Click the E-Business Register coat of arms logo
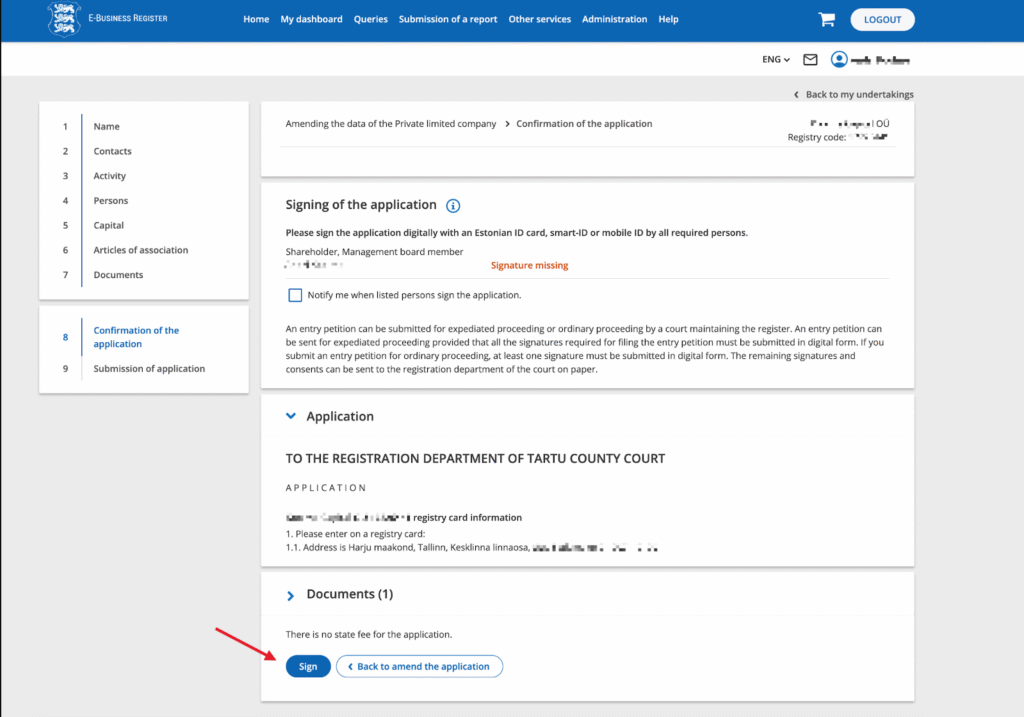 point(64,19)
